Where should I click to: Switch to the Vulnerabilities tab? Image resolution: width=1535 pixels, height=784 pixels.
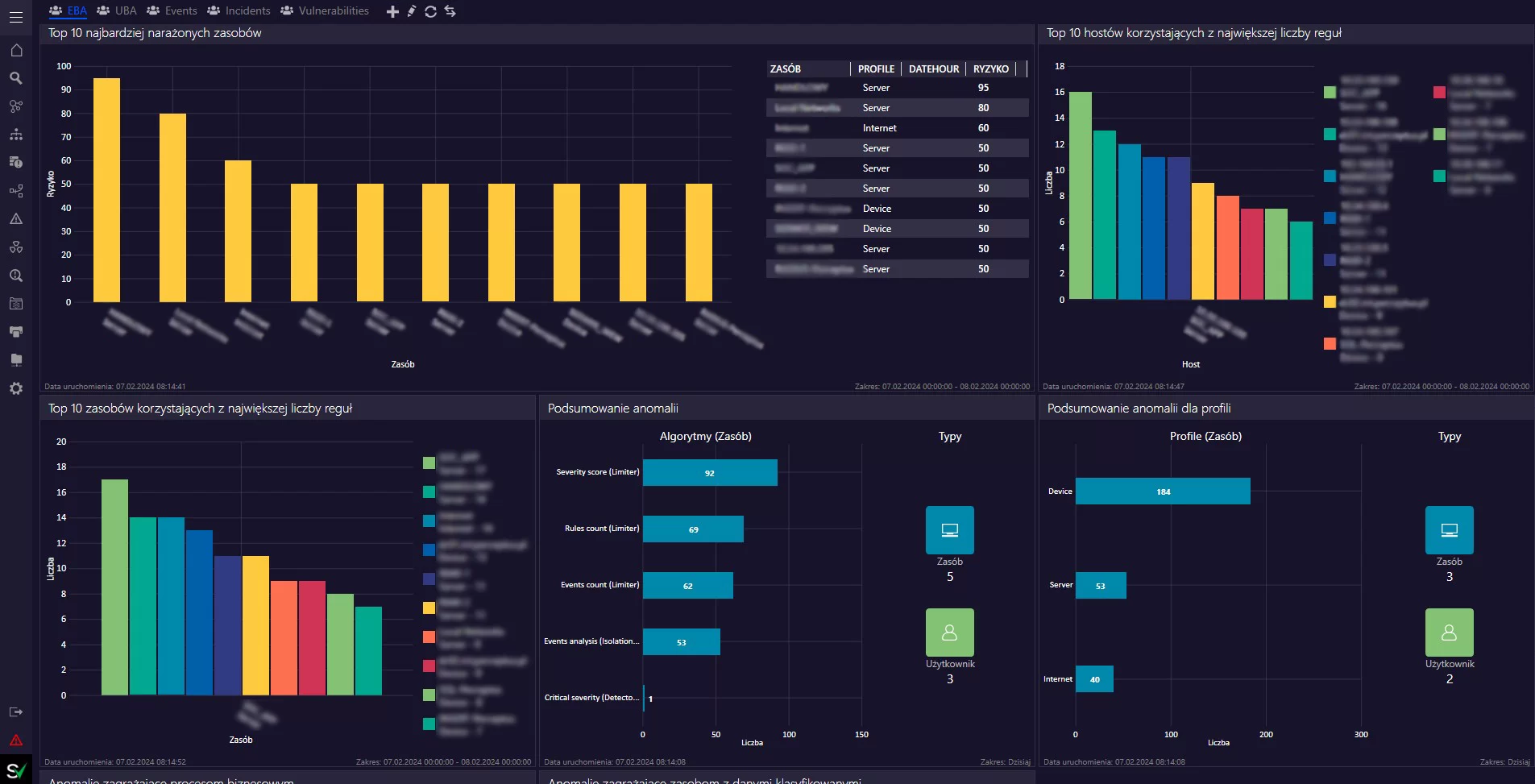(x=325, y=10)
